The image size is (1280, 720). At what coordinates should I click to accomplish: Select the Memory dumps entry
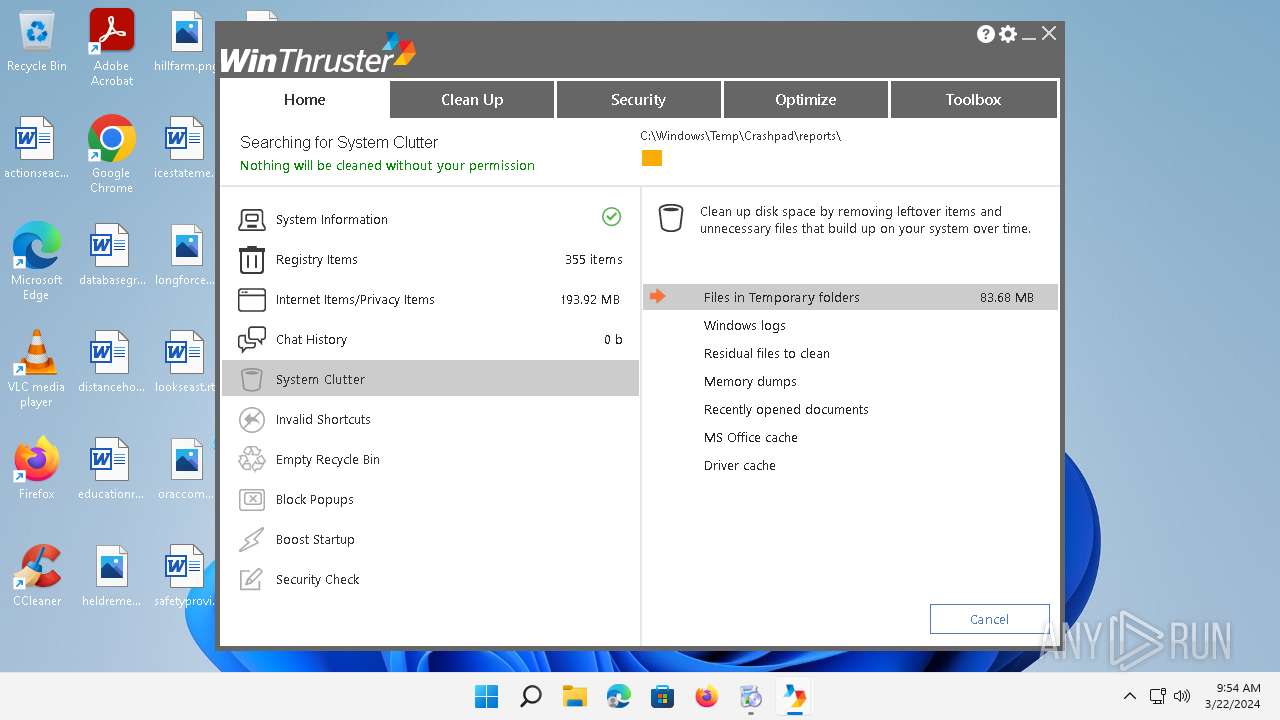[x=750, y=381]
